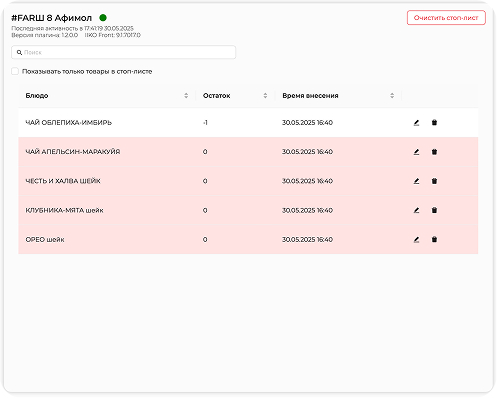Image resolution: width=497 pixels, height=398 pixels.
Task: Click the Очистить стоп-лист button
Action: coord(446,18)
